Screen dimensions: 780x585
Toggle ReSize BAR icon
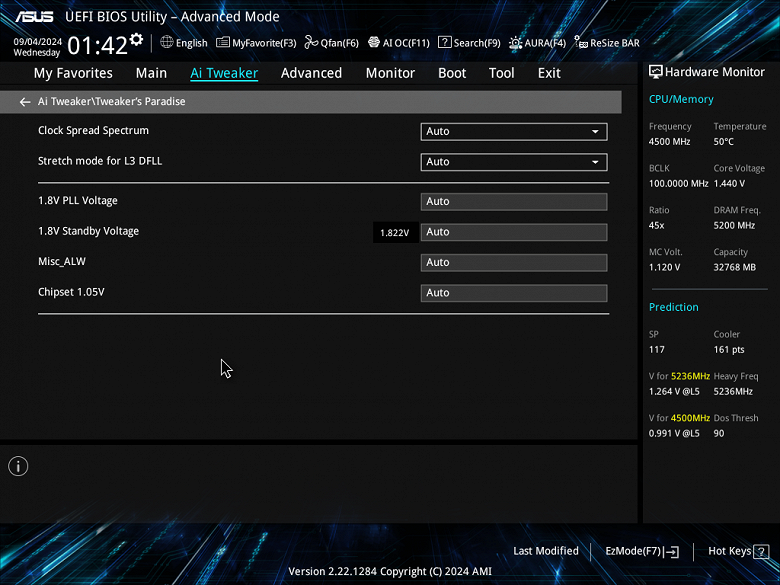pos(581,43)
